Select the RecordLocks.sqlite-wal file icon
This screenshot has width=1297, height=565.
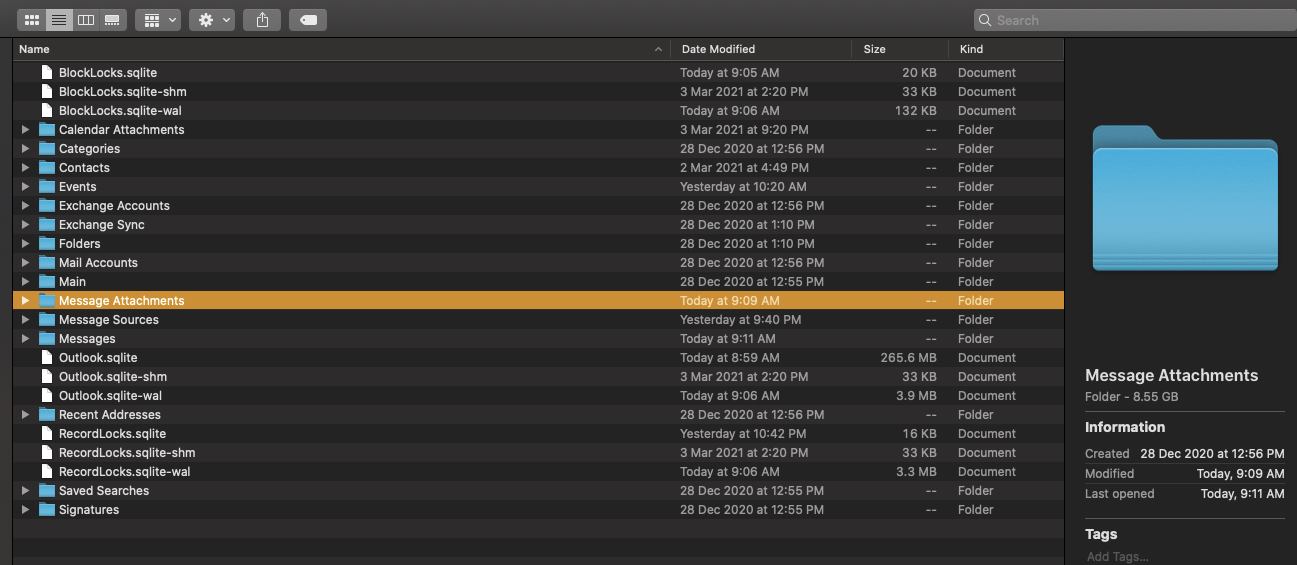click(46, 472)
